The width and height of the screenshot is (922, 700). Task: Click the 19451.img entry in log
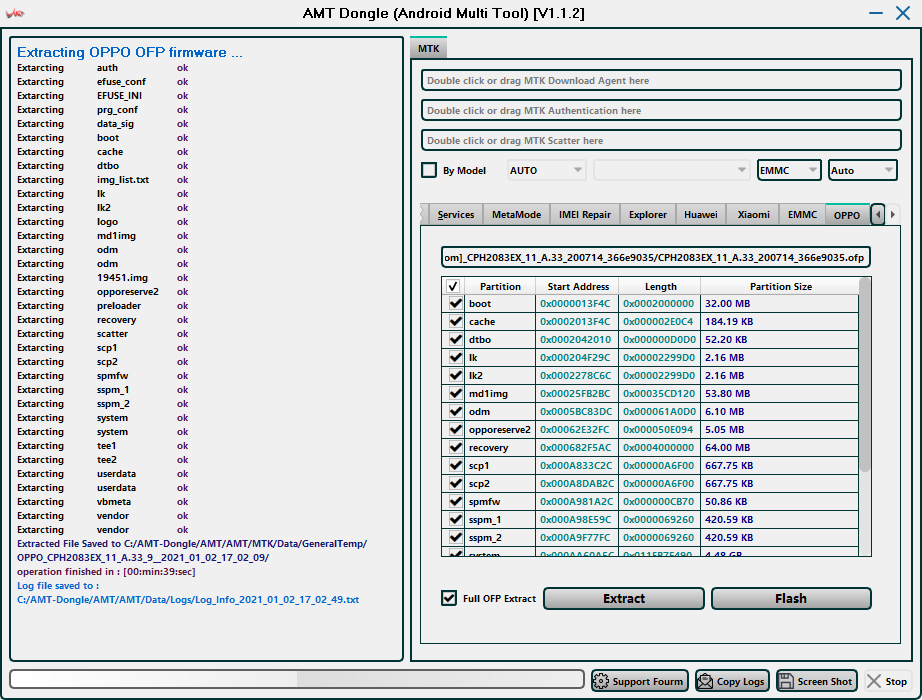coord(122,278)
